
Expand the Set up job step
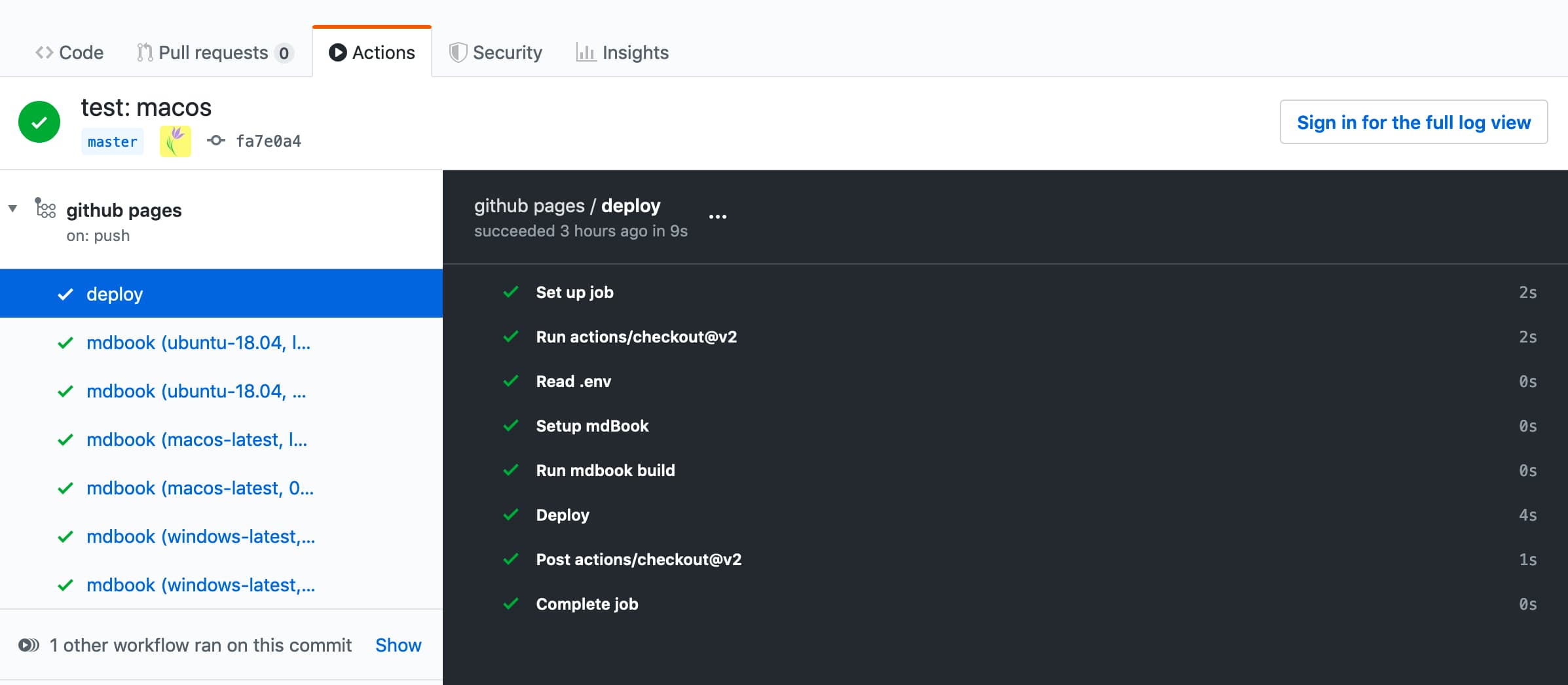pyautogui.click(x=574, y=293)
